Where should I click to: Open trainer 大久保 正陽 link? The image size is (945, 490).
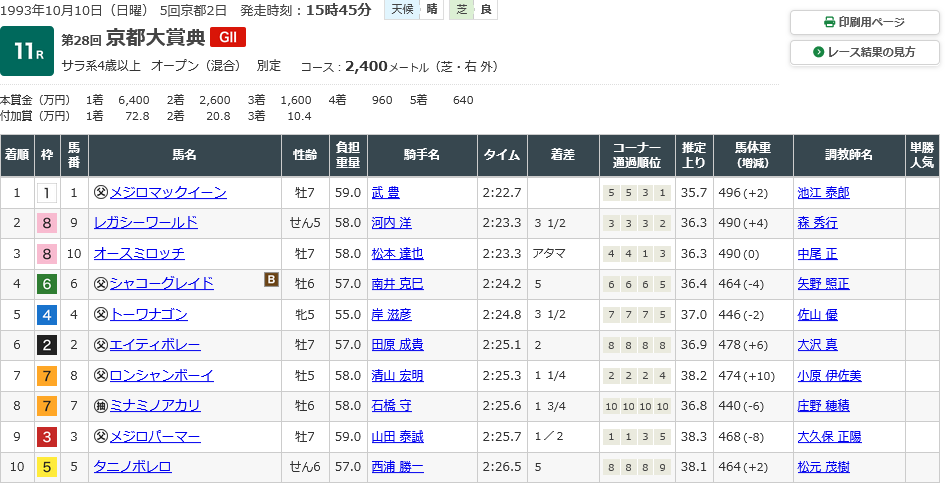point(829,436)
